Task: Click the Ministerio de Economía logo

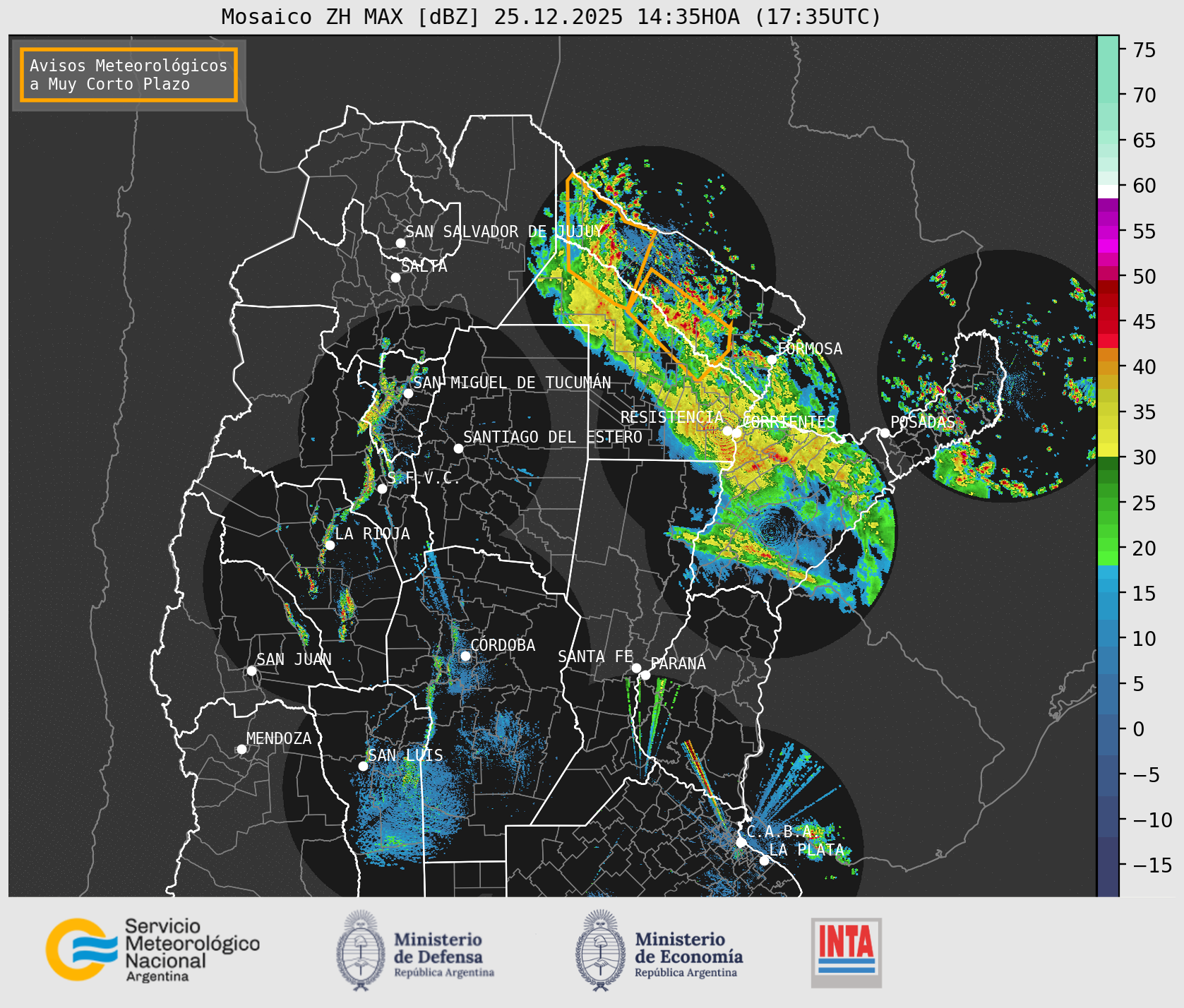Action: (659, 950)
